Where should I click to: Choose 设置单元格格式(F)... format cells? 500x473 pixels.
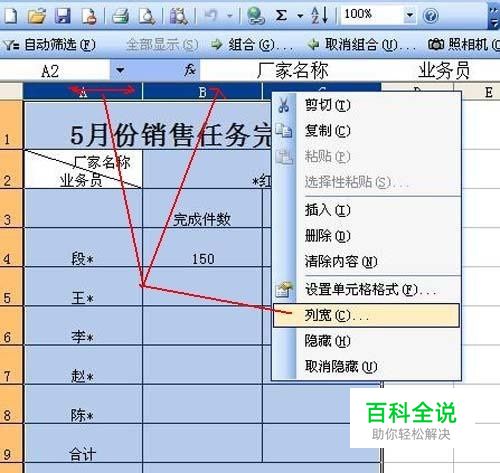(367, 290)
